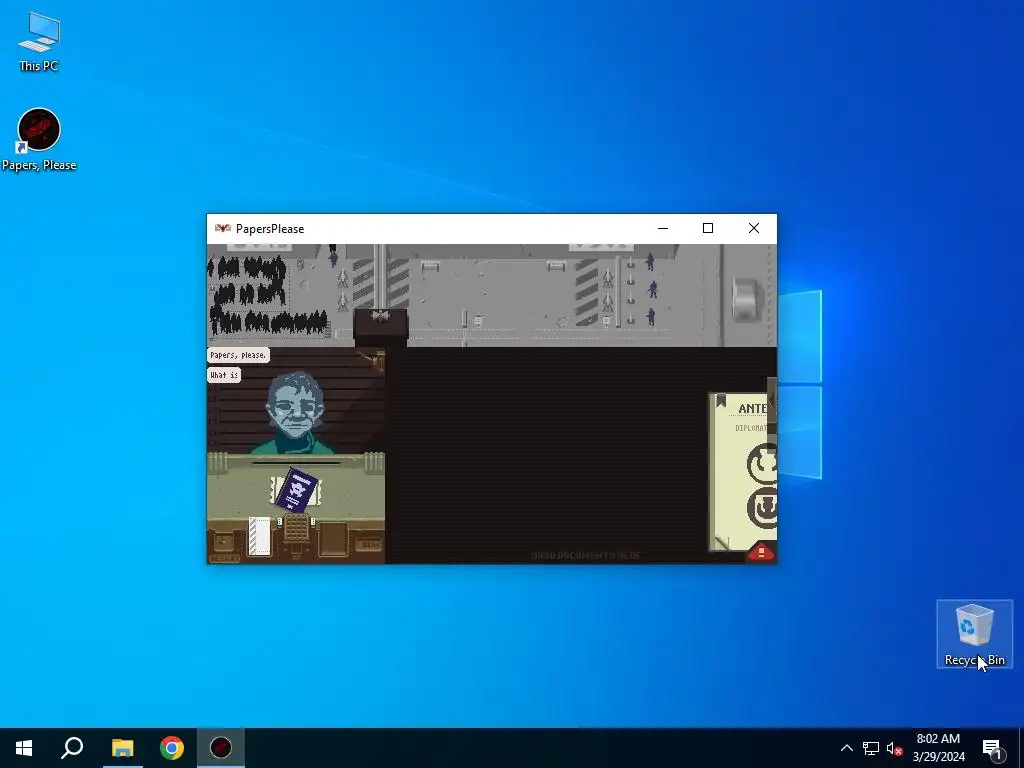Click the bookmark ribbon on the diplomatic document
Image resolution: width=1024 pixels, height=768 pixels.
(x=721, y=400)
